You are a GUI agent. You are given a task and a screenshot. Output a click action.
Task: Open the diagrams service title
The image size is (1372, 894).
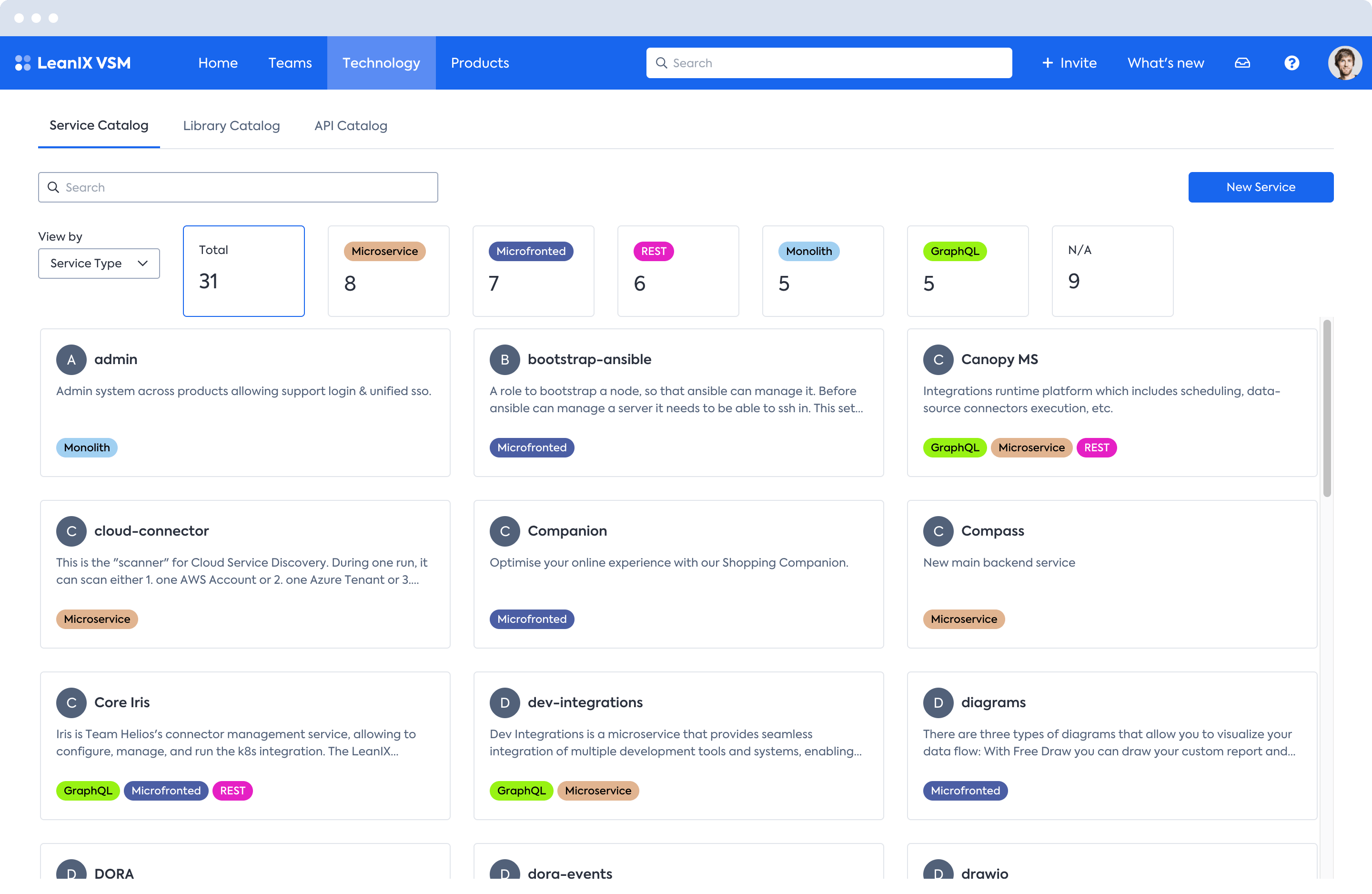[x=993, y=702]
